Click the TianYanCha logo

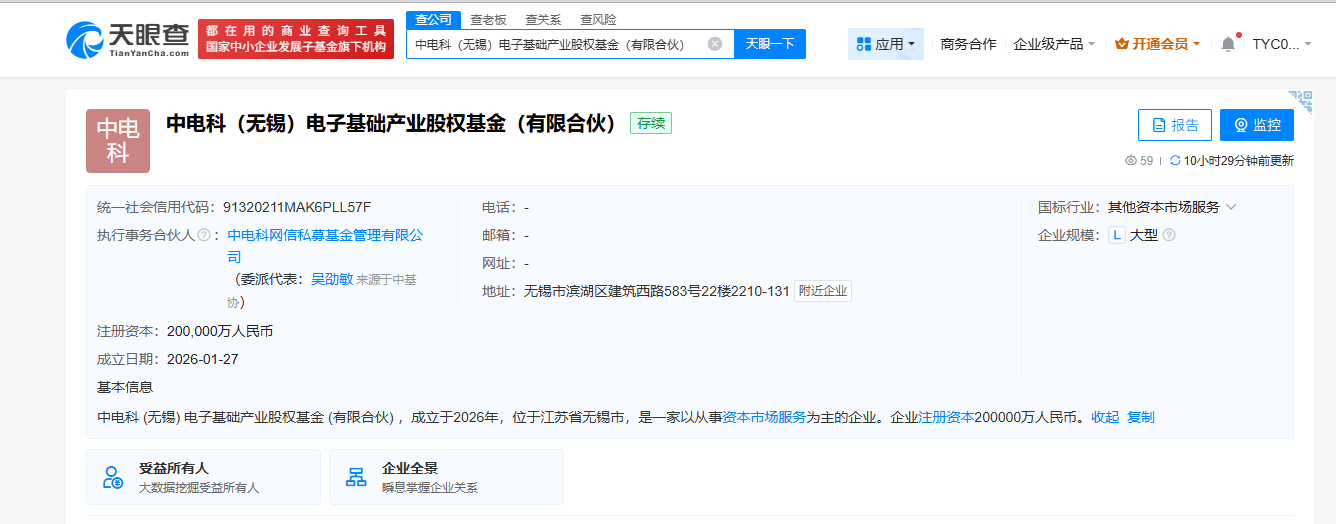[127, 39]
